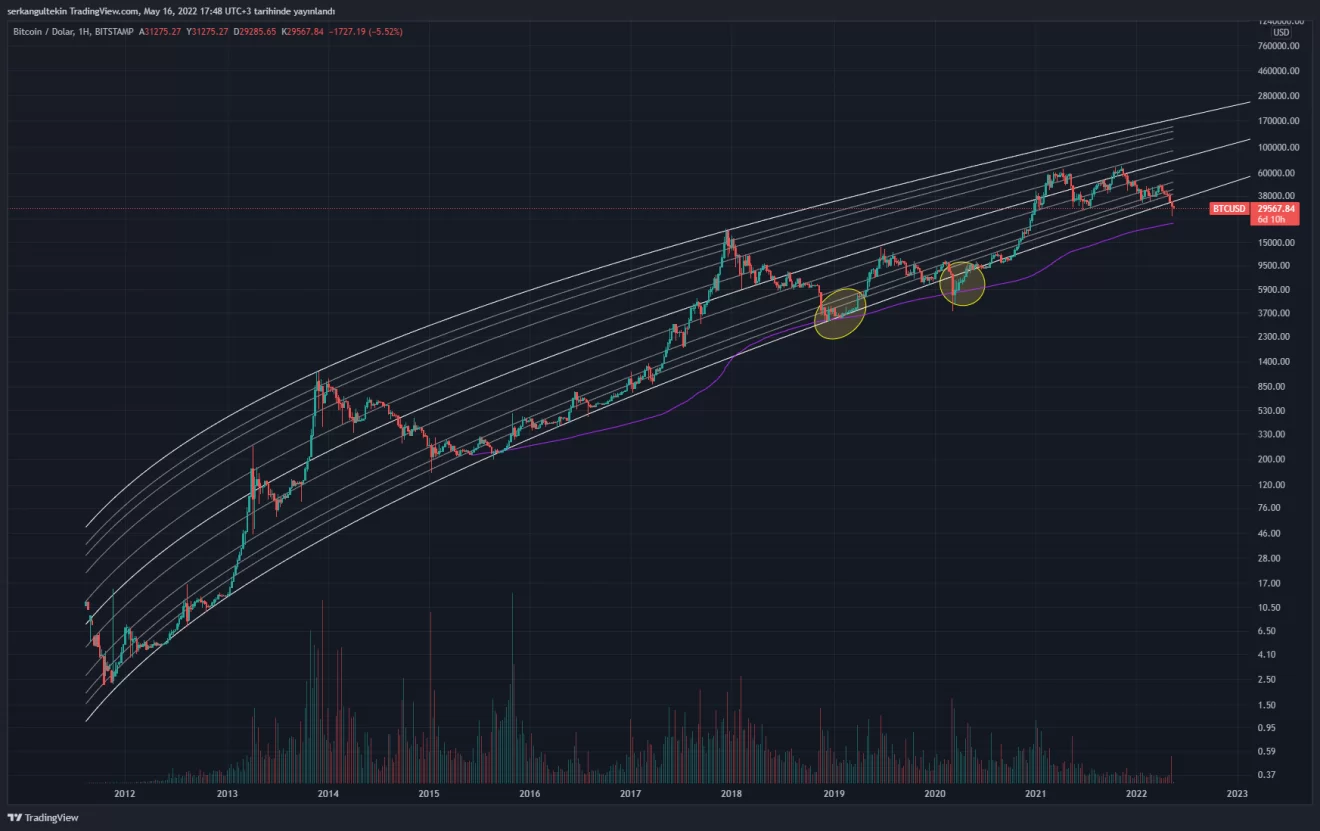The height and width of the screenshot is (831, 1320).
Task: Click the 2021 label on time axis
Action: (1035, 794)
